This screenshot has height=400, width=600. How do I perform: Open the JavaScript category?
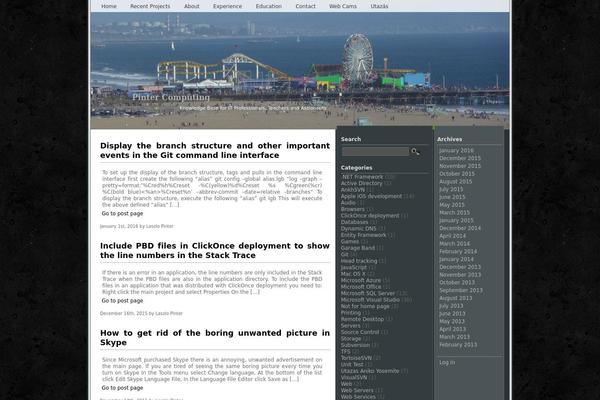tap(354, 268)
